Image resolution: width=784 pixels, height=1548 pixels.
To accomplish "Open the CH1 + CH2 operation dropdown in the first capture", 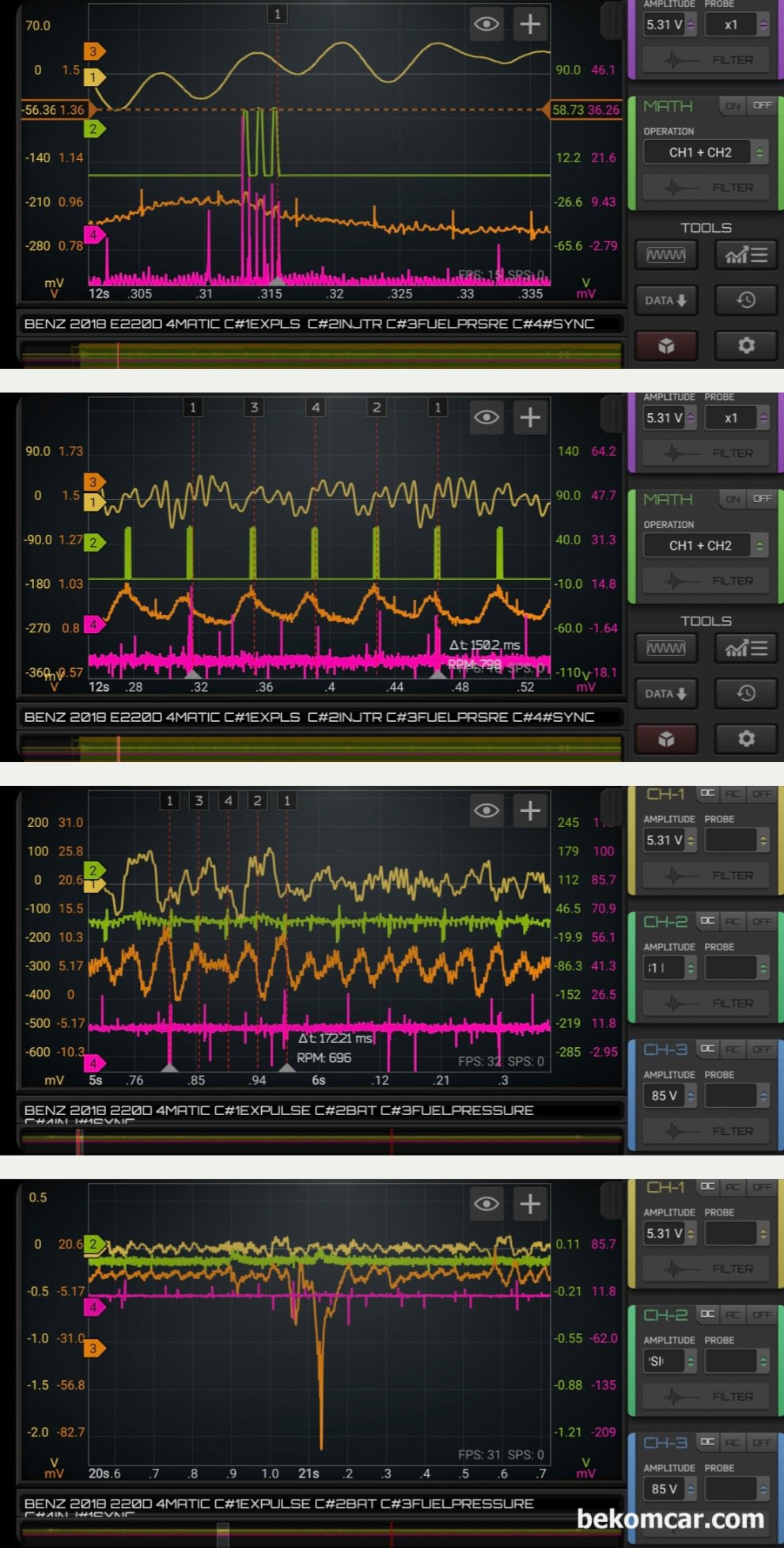I will [x=706, y=152].
